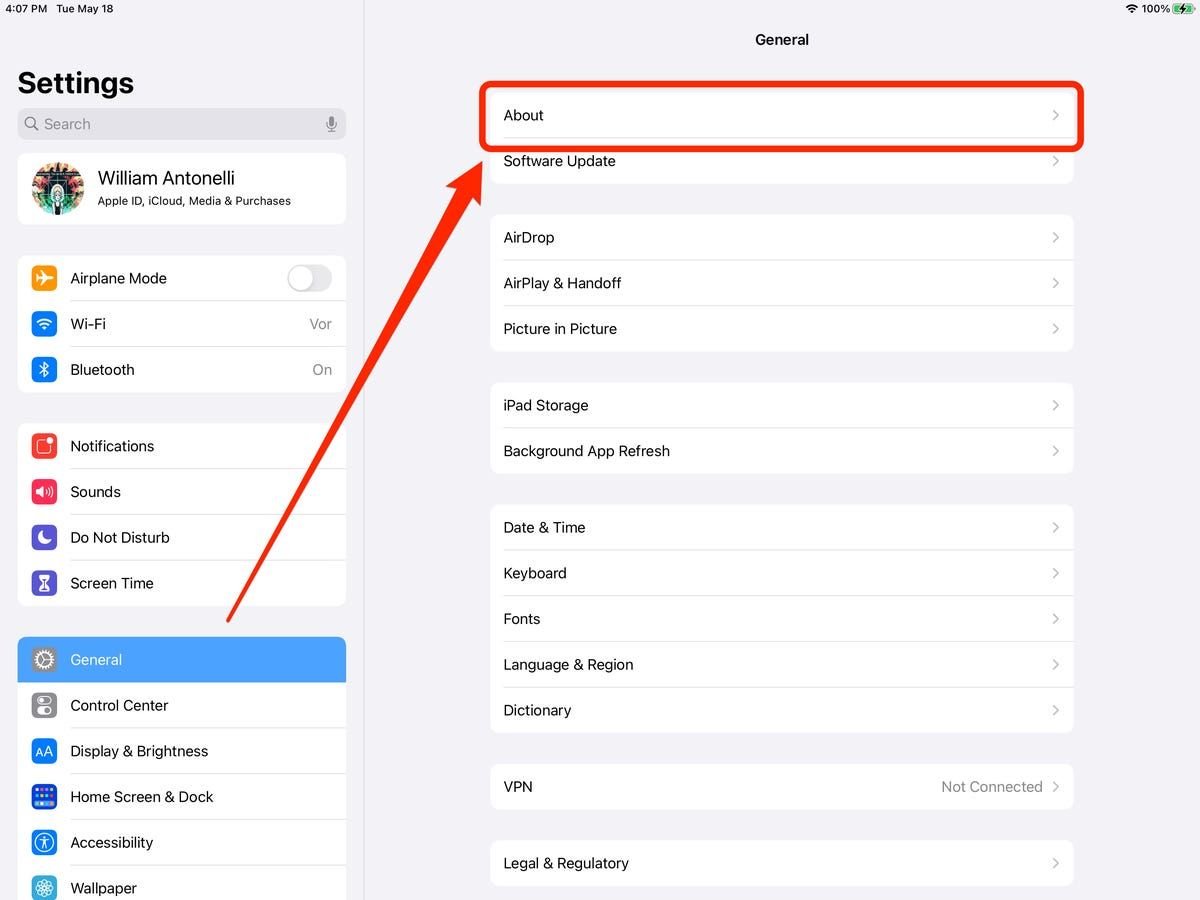Open Notifications via its red bell icon

tap(44, 445)
